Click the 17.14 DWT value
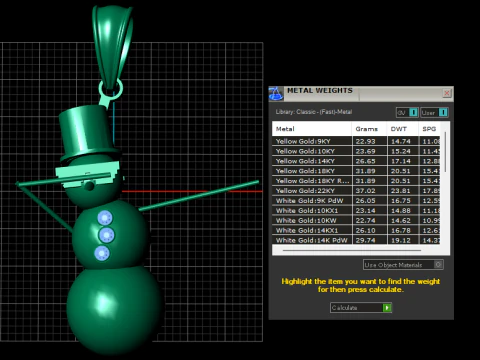Screen dimensions: 480x360 [401, 161]
